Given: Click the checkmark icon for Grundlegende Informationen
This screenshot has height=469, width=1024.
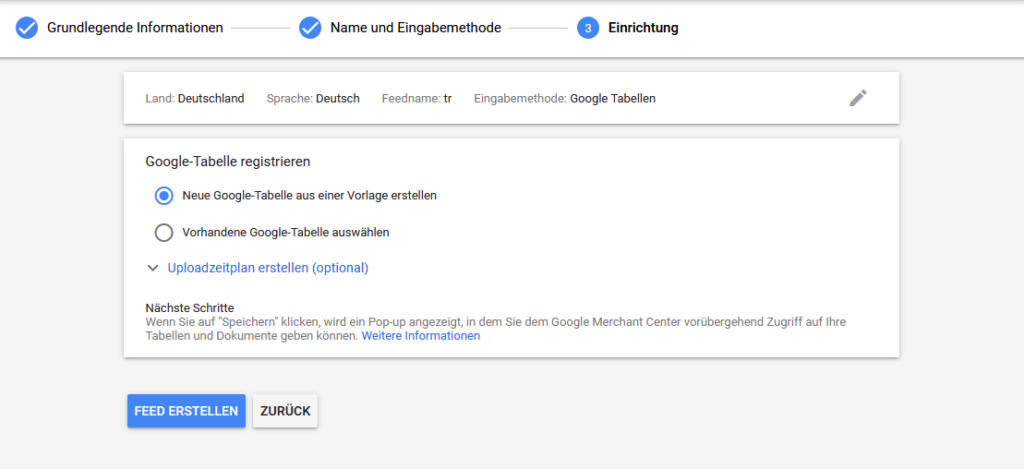Looking at the screenshot, I should pyautogui.click(x=27, y=28).
